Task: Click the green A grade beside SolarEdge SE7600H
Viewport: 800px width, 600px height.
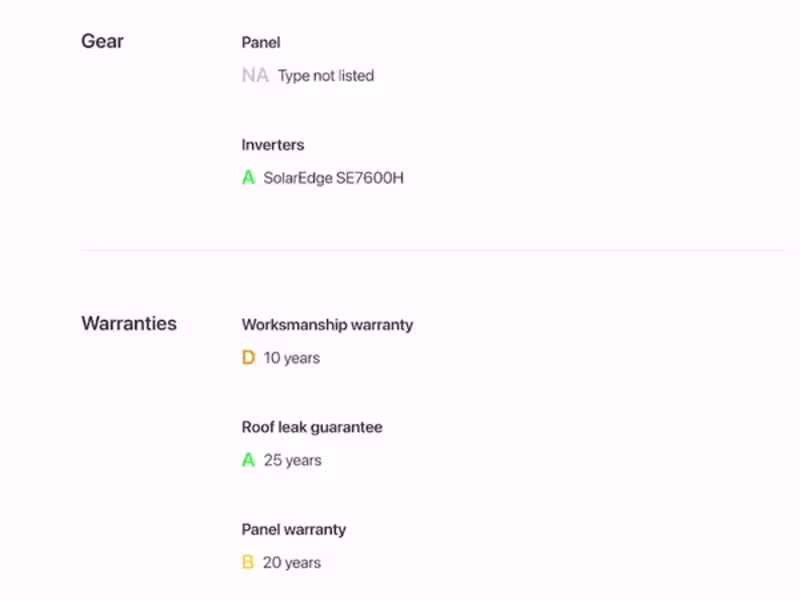Action: (x=248, y=178)
